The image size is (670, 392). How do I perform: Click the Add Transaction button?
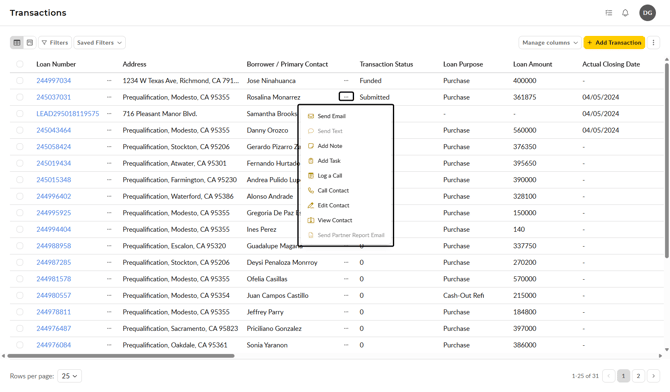point(614,42)
